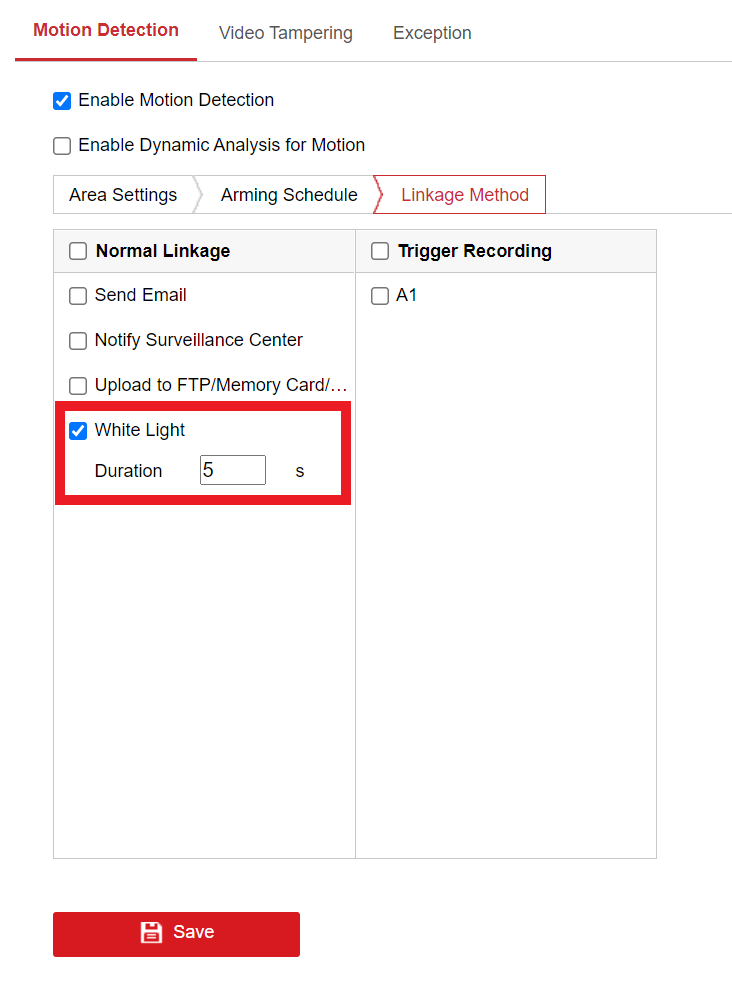
Task: Check Upload to FTP/Memory Card option
Action: tap(78, 386)
